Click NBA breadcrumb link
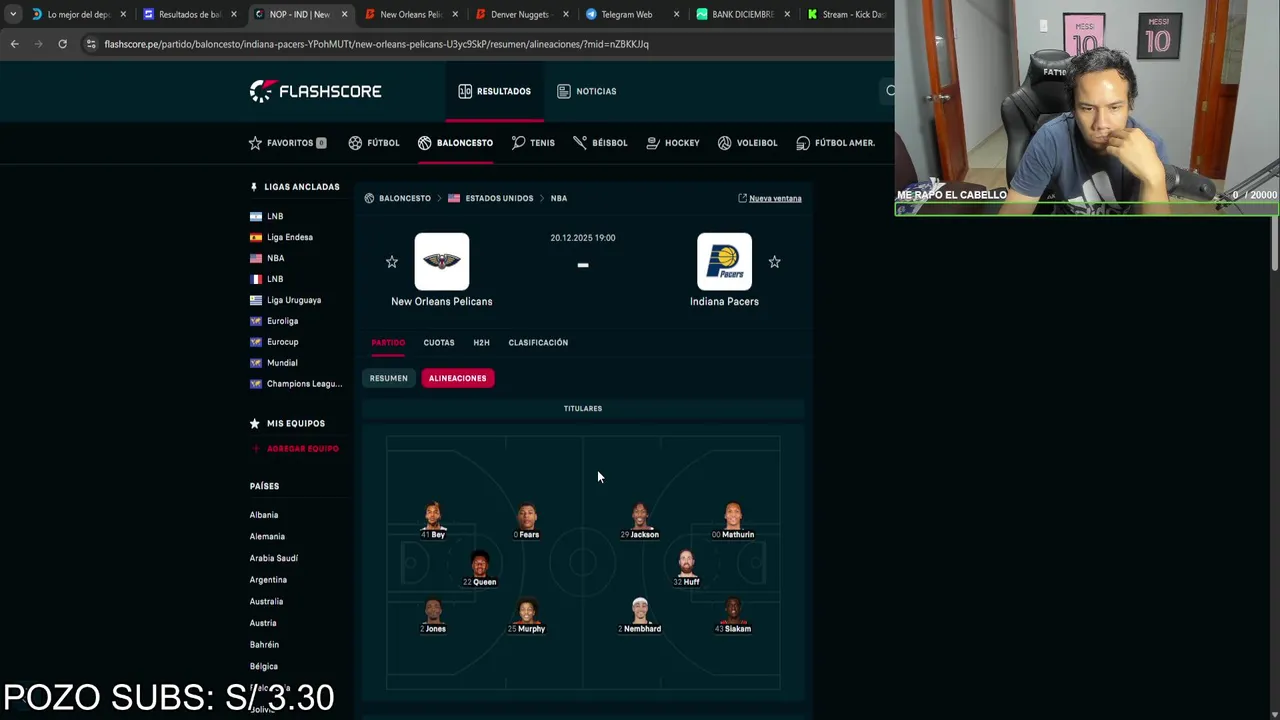Viewport: 1280px width, 720px height. click(x=559, y=198)
